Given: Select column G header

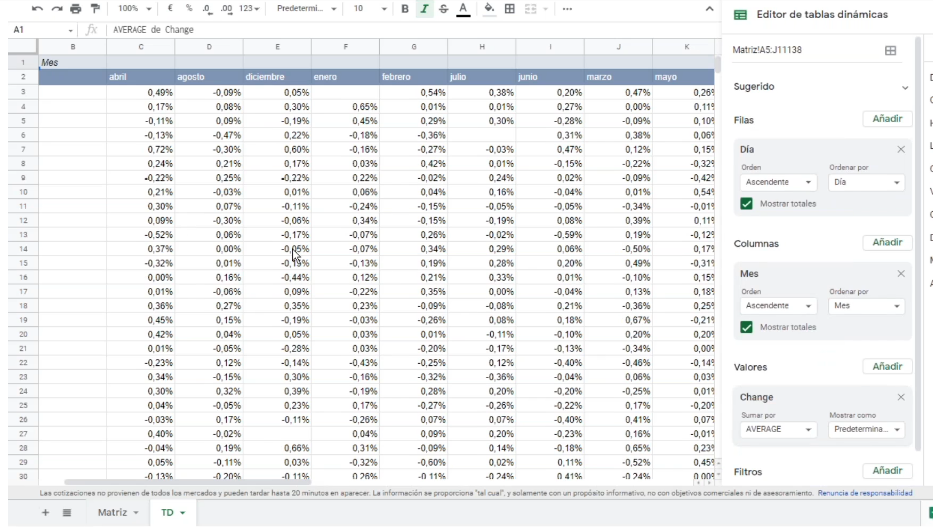Looking at the screenshot, I should (414, 47).
